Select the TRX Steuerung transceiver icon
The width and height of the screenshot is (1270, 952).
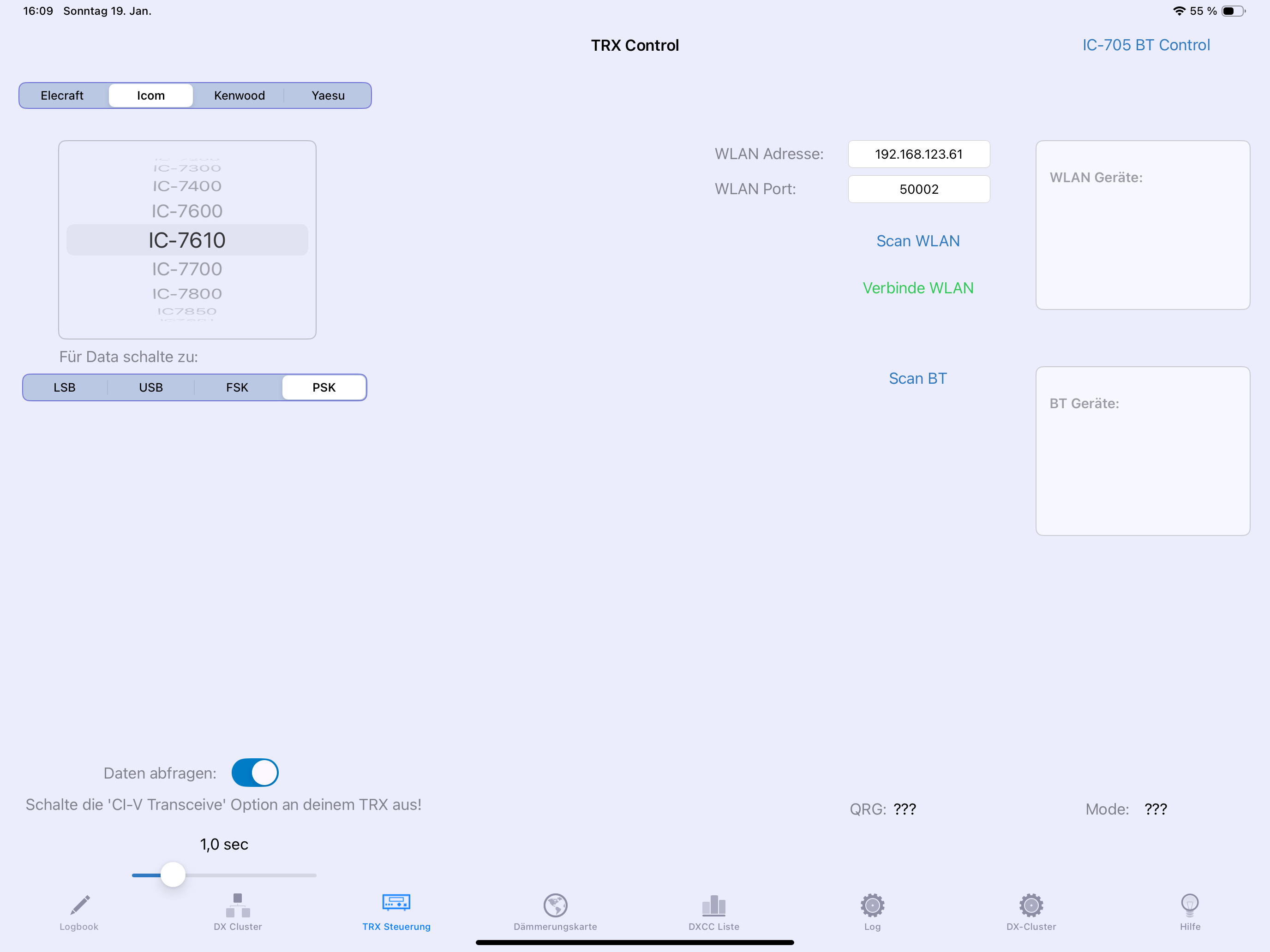tap(396, 903)
